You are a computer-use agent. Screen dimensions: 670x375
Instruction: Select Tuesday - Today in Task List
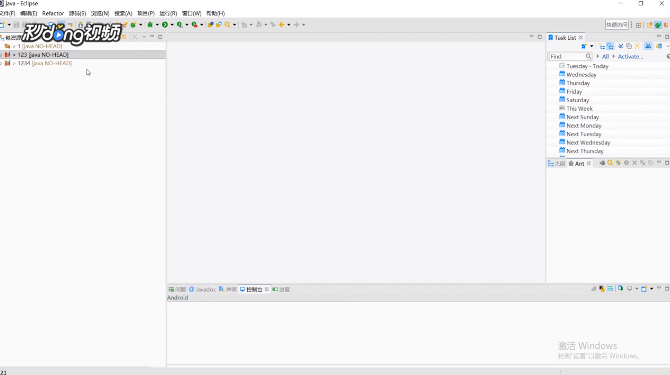click(587, 66)
